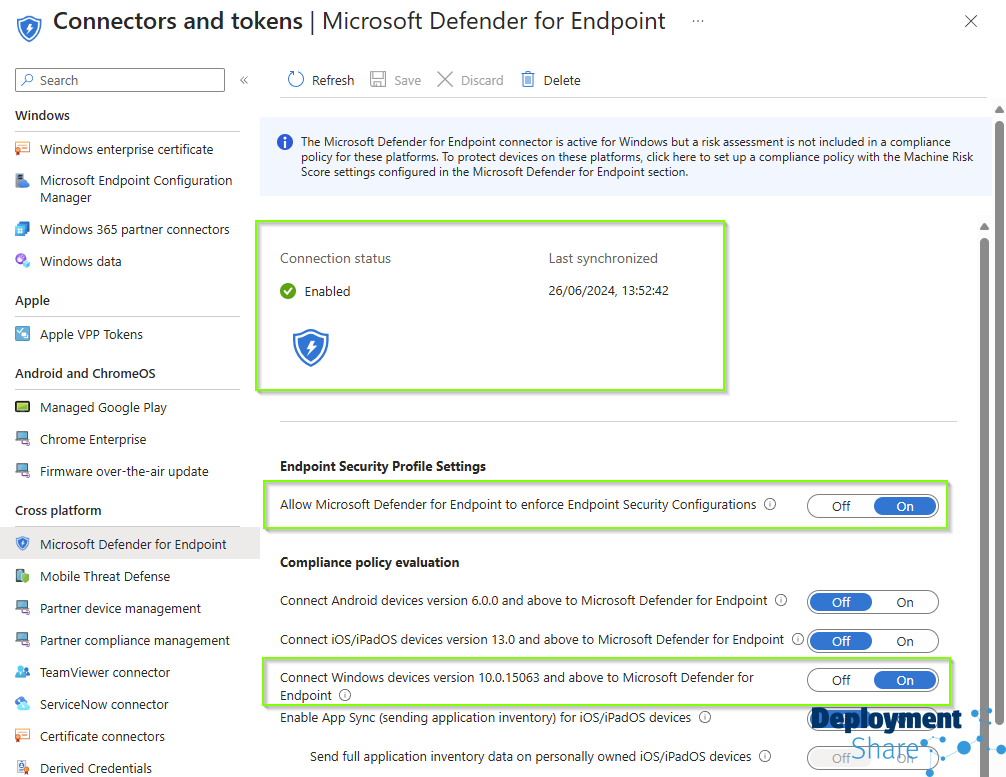Image resolution: width=1006 pixels, height=777 pixels.
Task: Click the Delete trash icon
Action: click(x=528, y=80)
